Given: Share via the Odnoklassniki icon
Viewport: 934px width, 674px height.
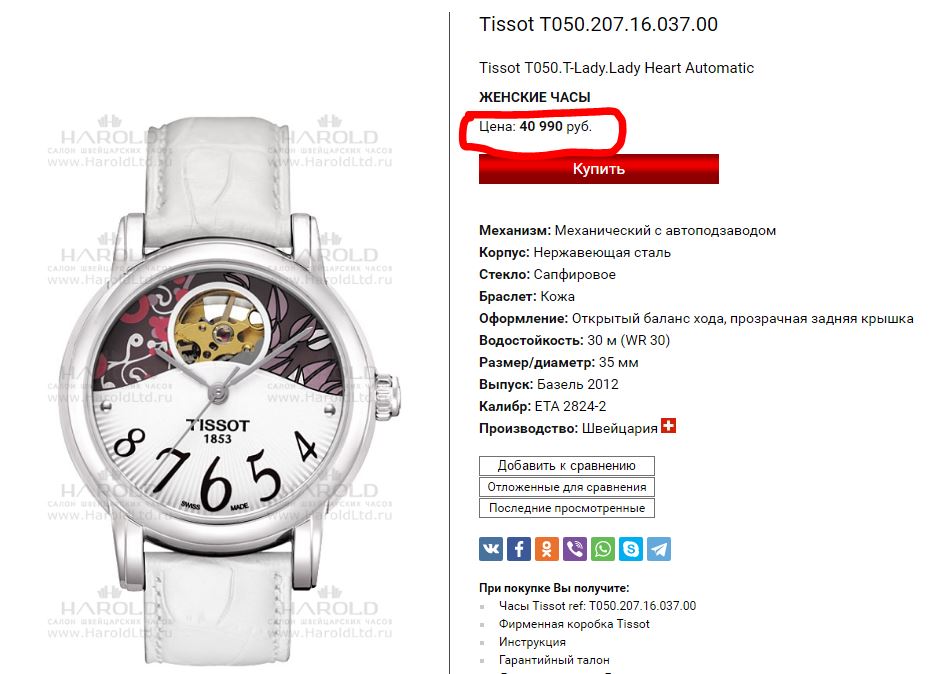Looking at the screenshot, I should pos(547,549).
